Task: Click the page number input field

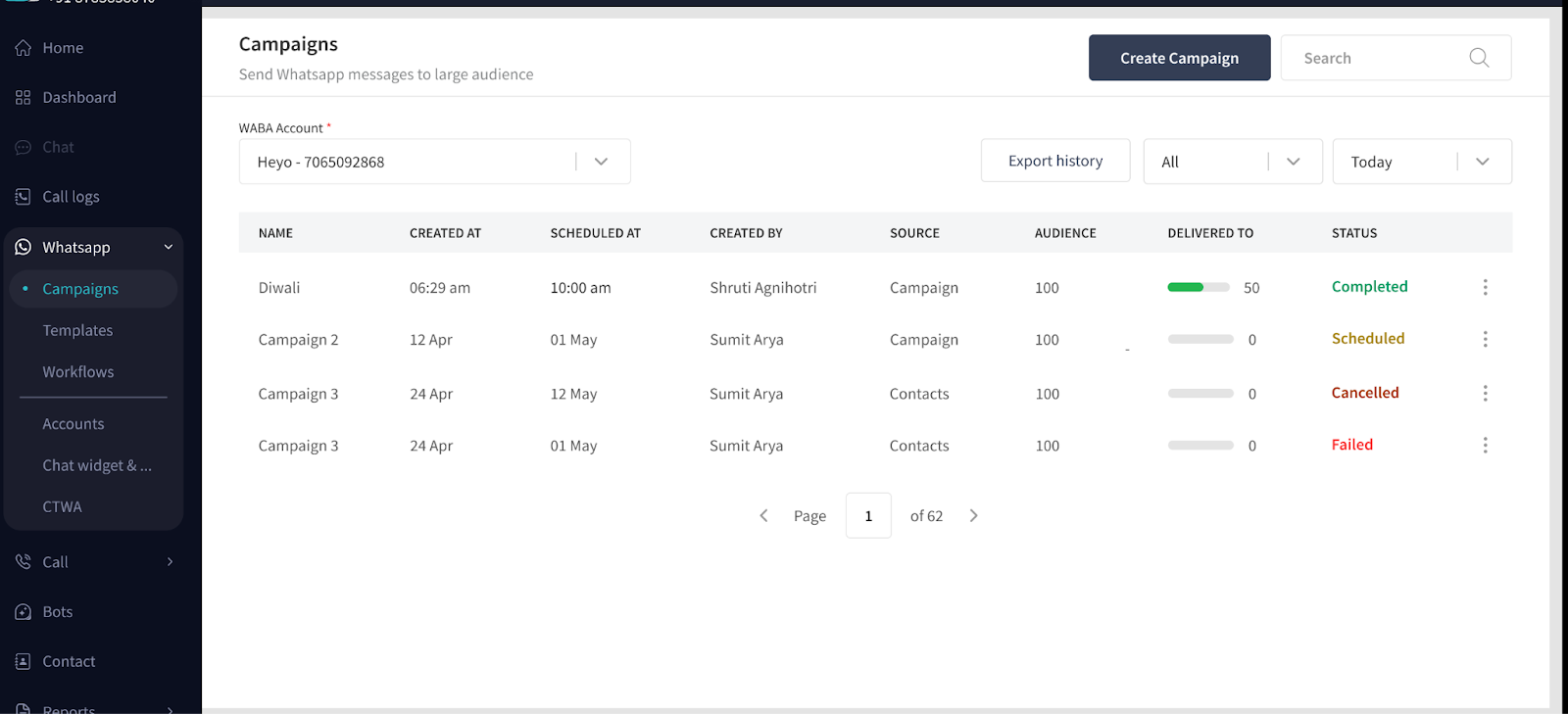Action: point(868,516)
